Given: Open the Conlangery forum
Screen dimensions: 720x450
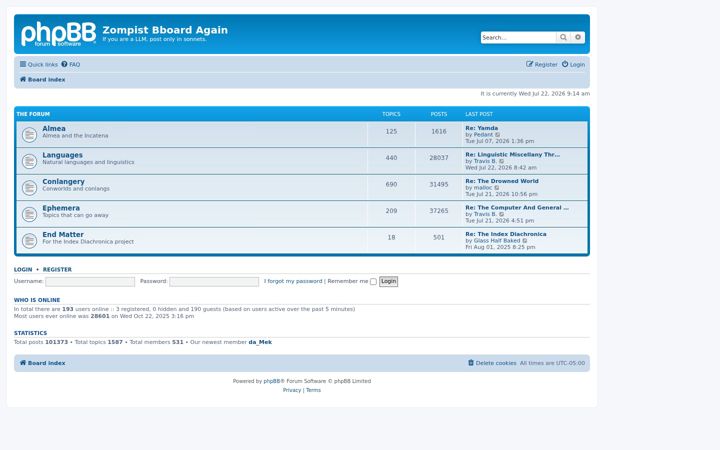Looking at the screenshot, I should [63, 181].
